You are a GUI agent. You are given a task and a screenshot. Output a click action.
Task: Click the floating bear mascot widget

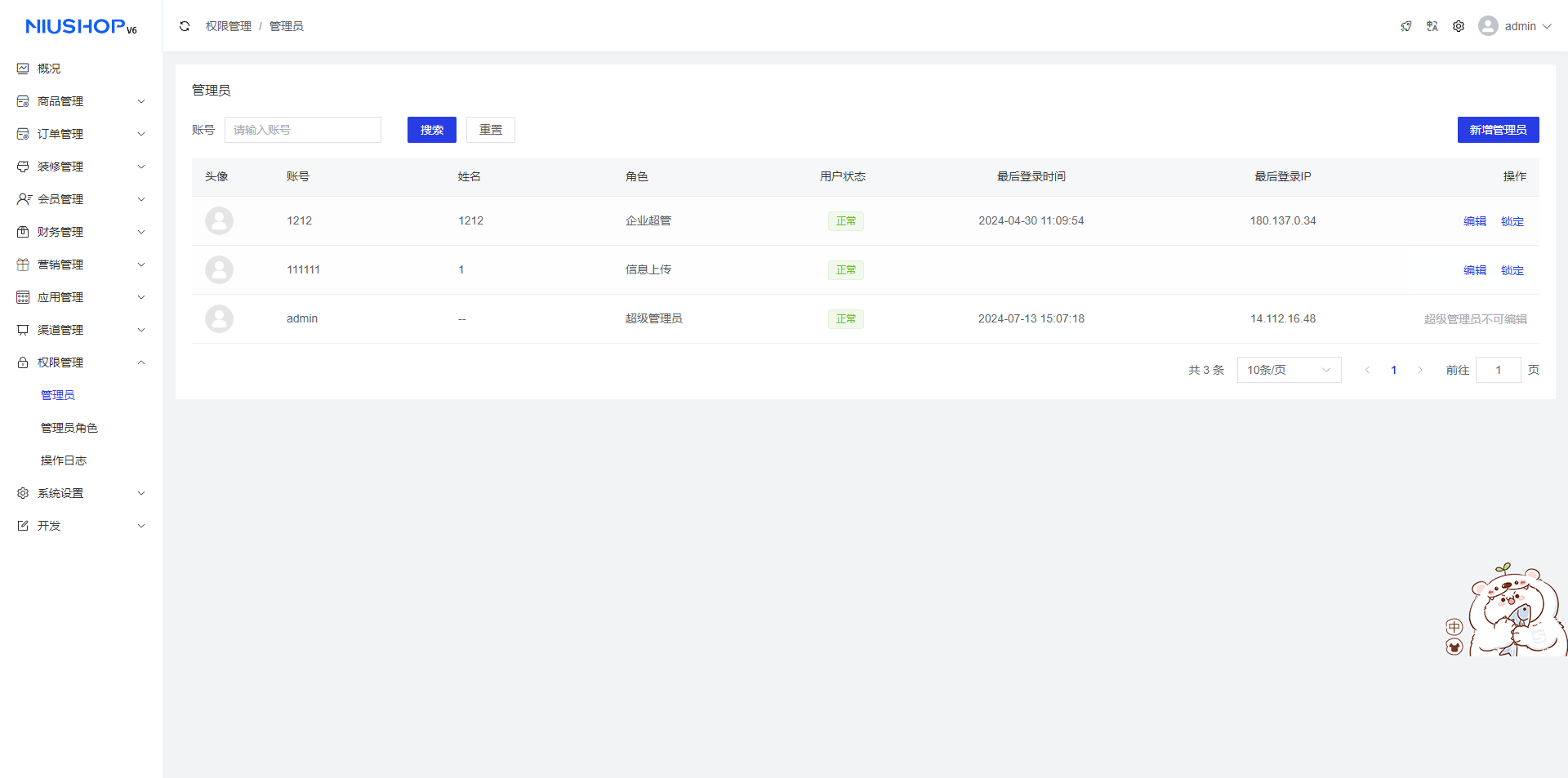1511,611
